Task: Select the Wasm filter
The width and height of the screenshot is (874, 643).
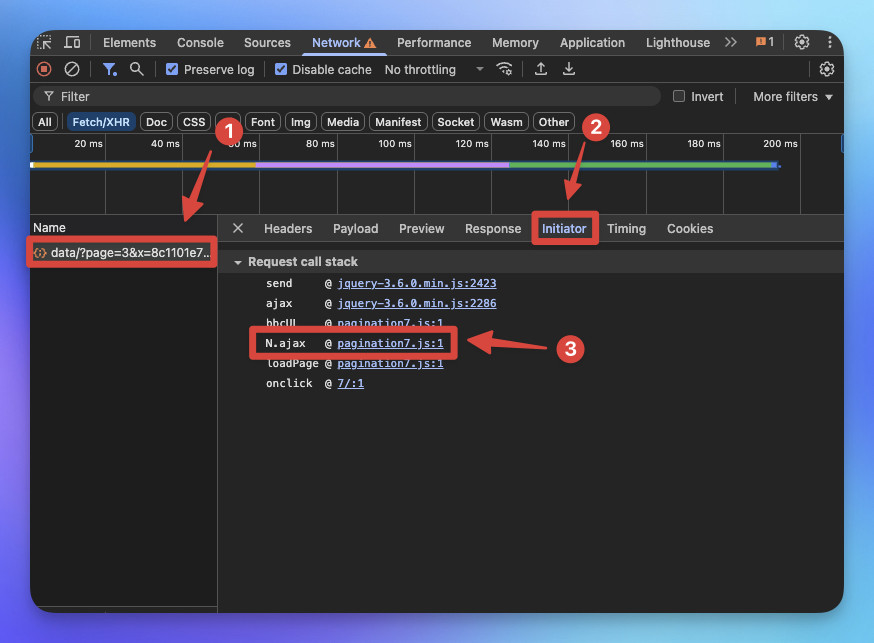Action: 506,122
